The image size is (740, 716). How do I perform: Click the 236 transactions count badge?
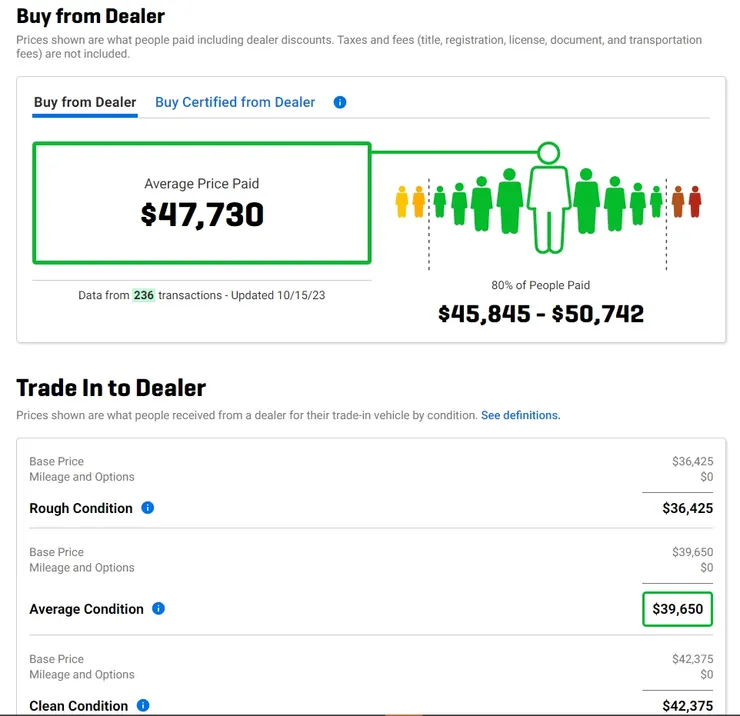tap(143, 295)
